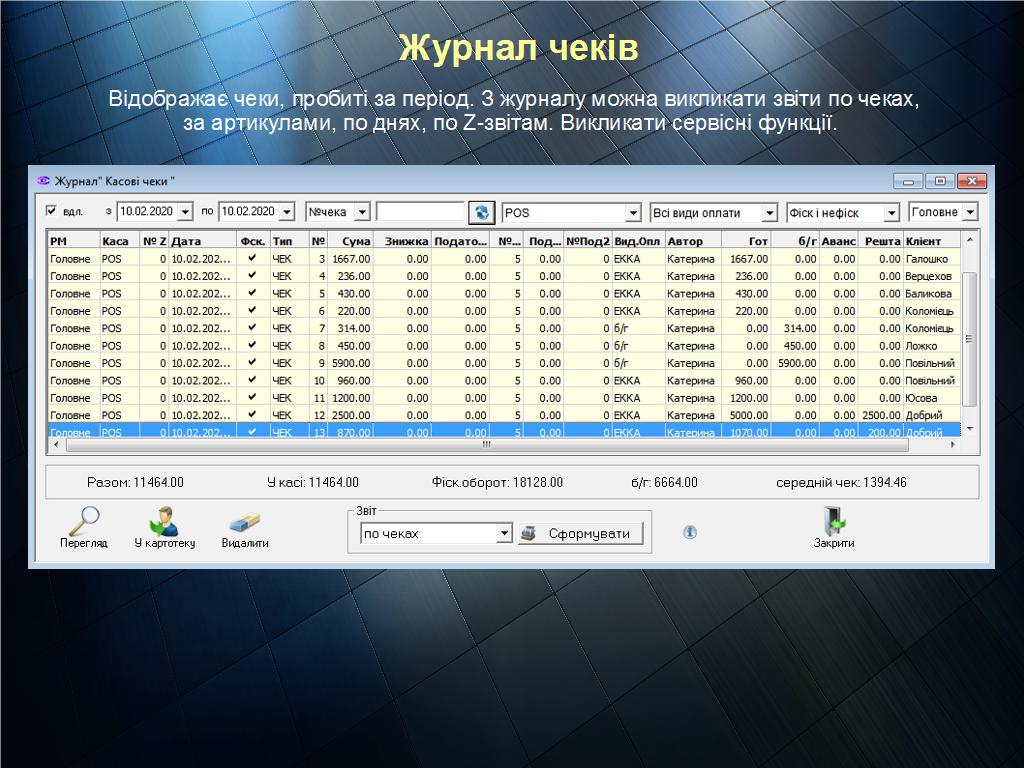Click the printer icon on Сформувати button

point(528,533)
